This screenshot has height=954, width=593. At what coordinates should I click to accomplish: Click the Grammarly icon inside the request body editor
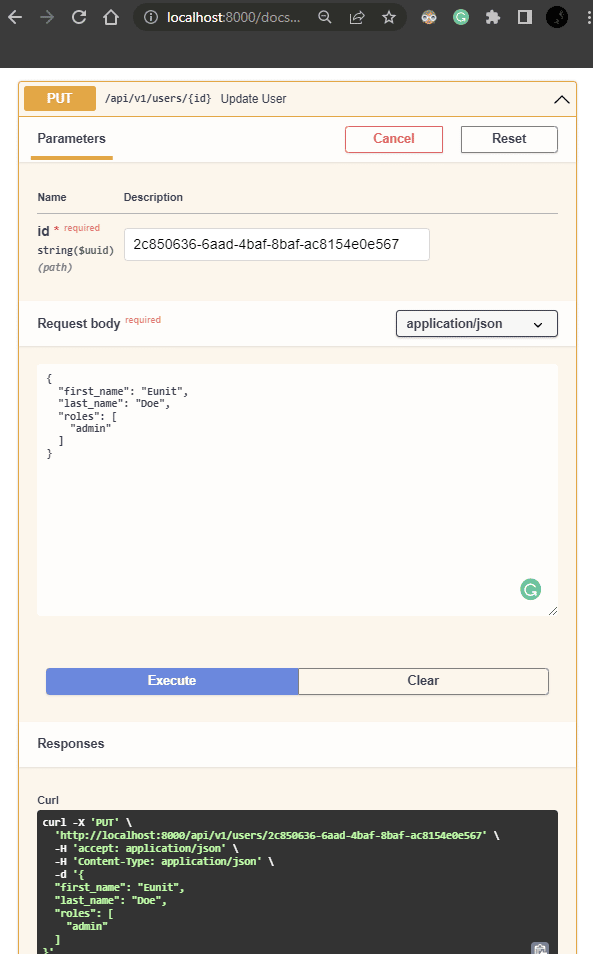[530, 589]
